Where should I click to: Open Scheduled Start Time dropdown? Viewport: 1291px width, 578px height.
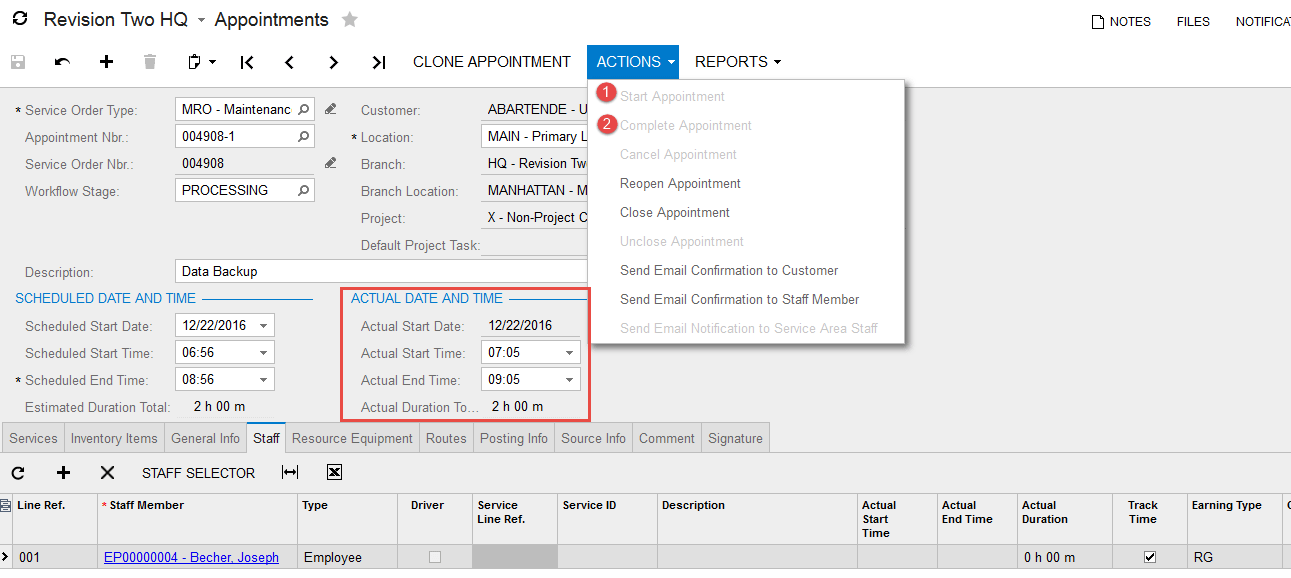(x=263, y=353)
